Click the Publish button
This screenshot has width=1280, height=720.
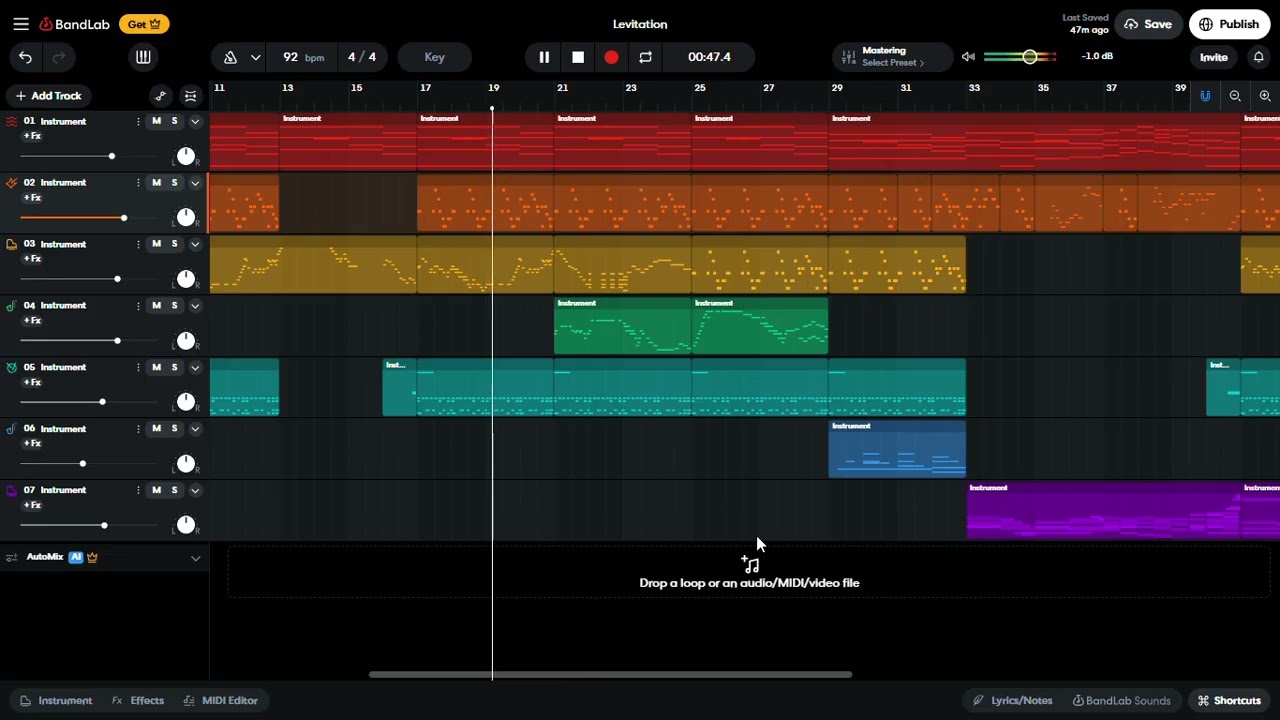1229,24
